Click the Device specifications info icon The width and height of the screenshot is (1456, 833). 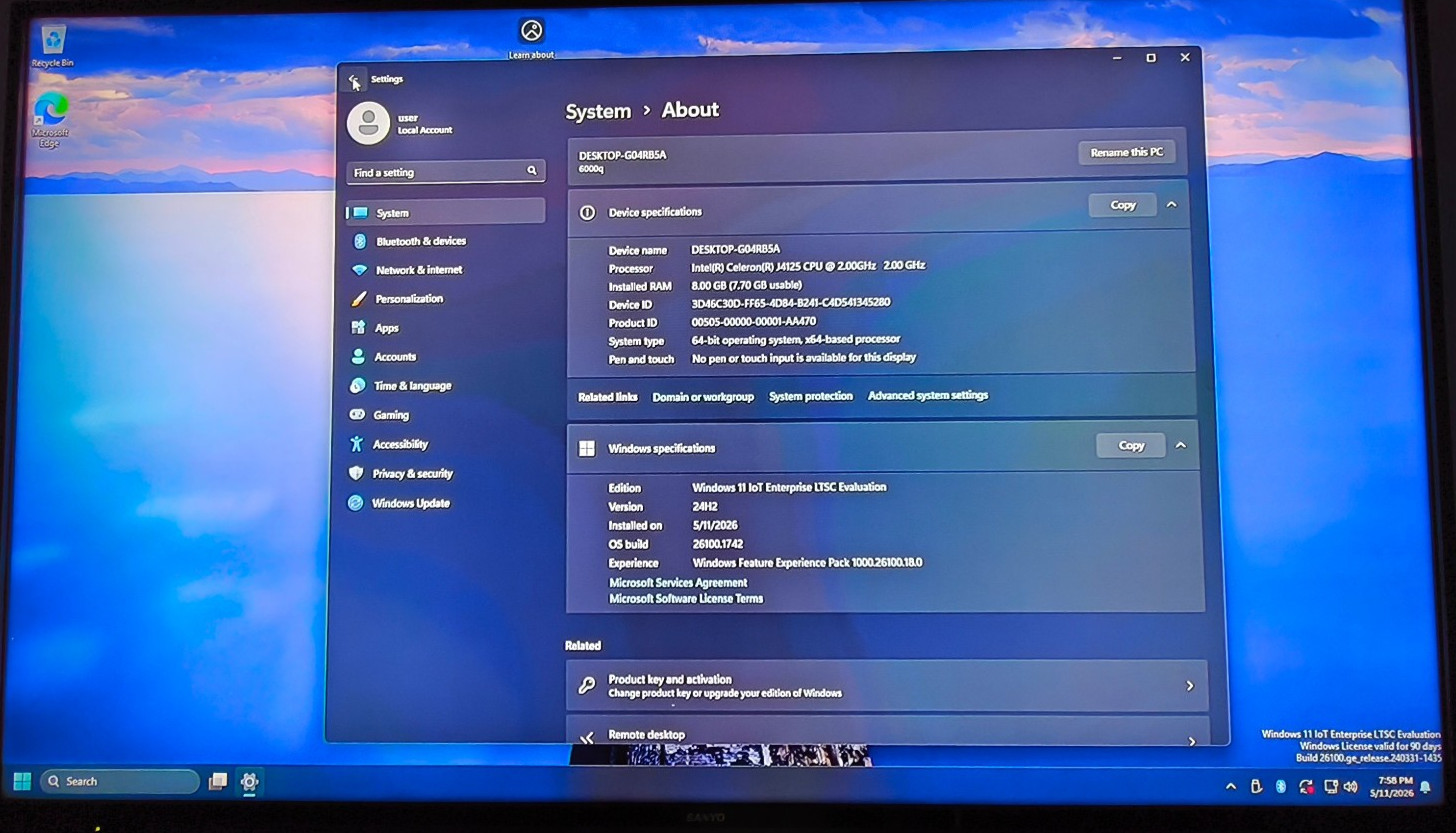tap(587, 212)
